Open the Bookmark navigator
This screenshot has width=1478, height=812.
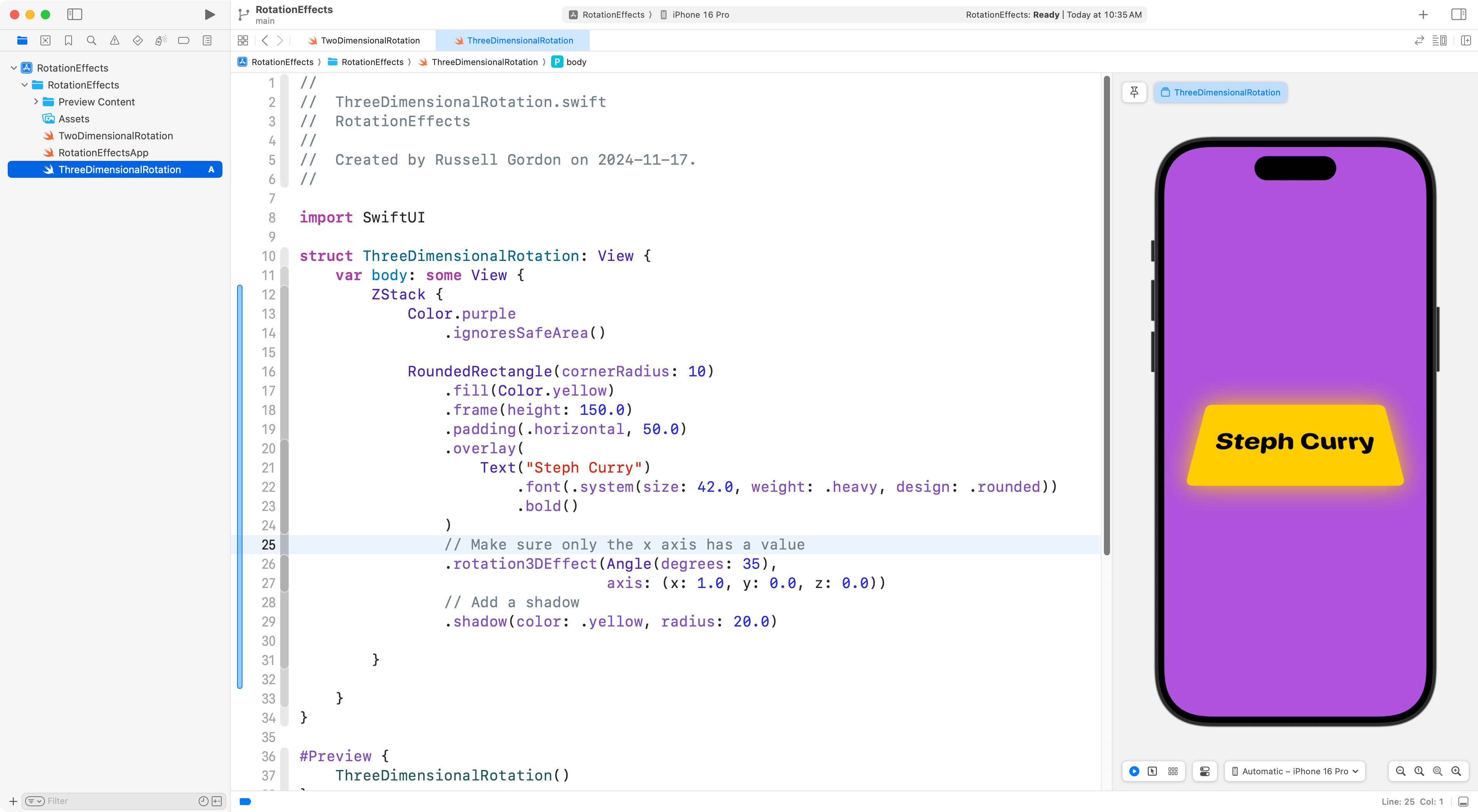click(68, 40)
